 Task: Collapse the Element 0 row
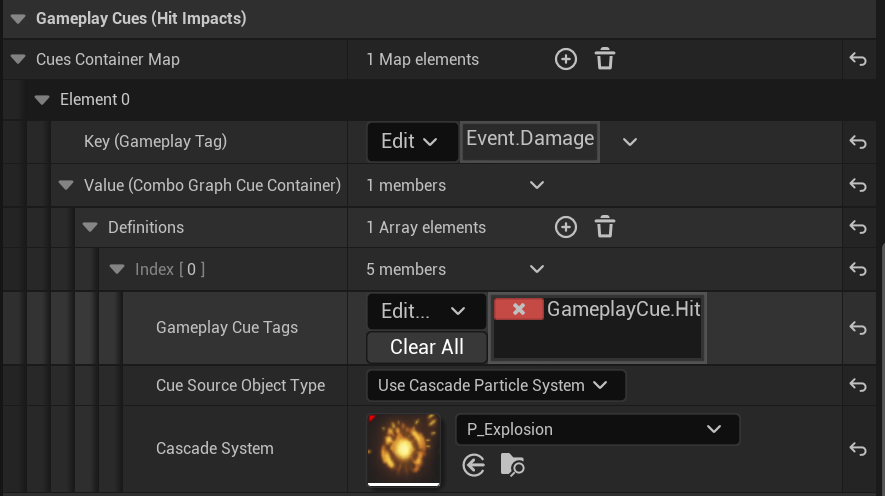point(42,100)
